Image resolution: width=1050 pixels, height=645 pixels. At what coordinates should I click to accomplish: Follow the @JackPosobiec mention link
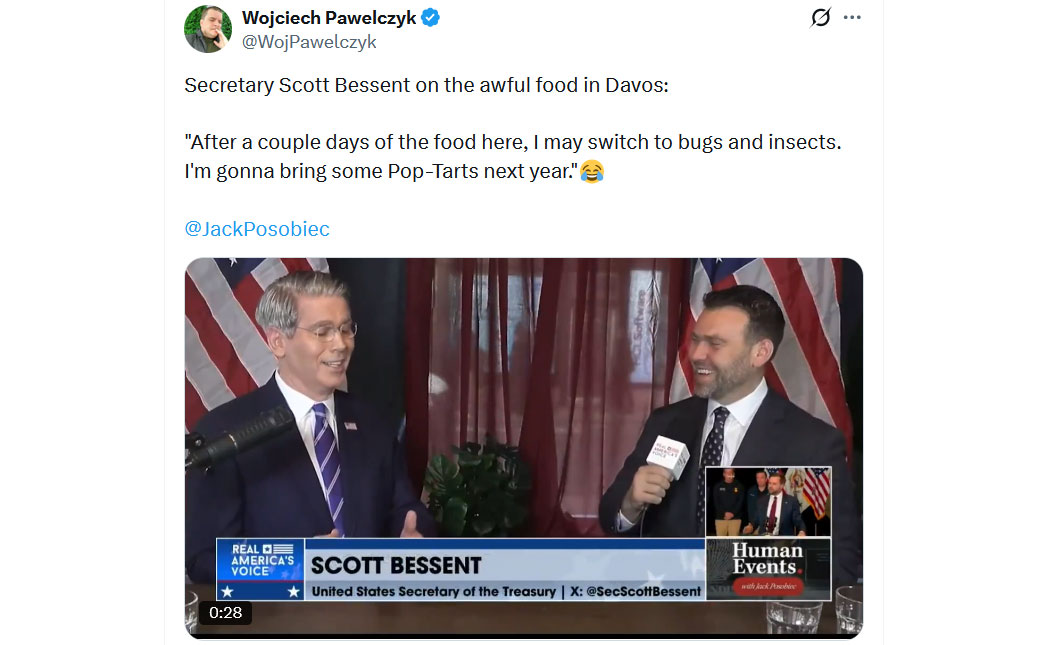coord(256,229)
